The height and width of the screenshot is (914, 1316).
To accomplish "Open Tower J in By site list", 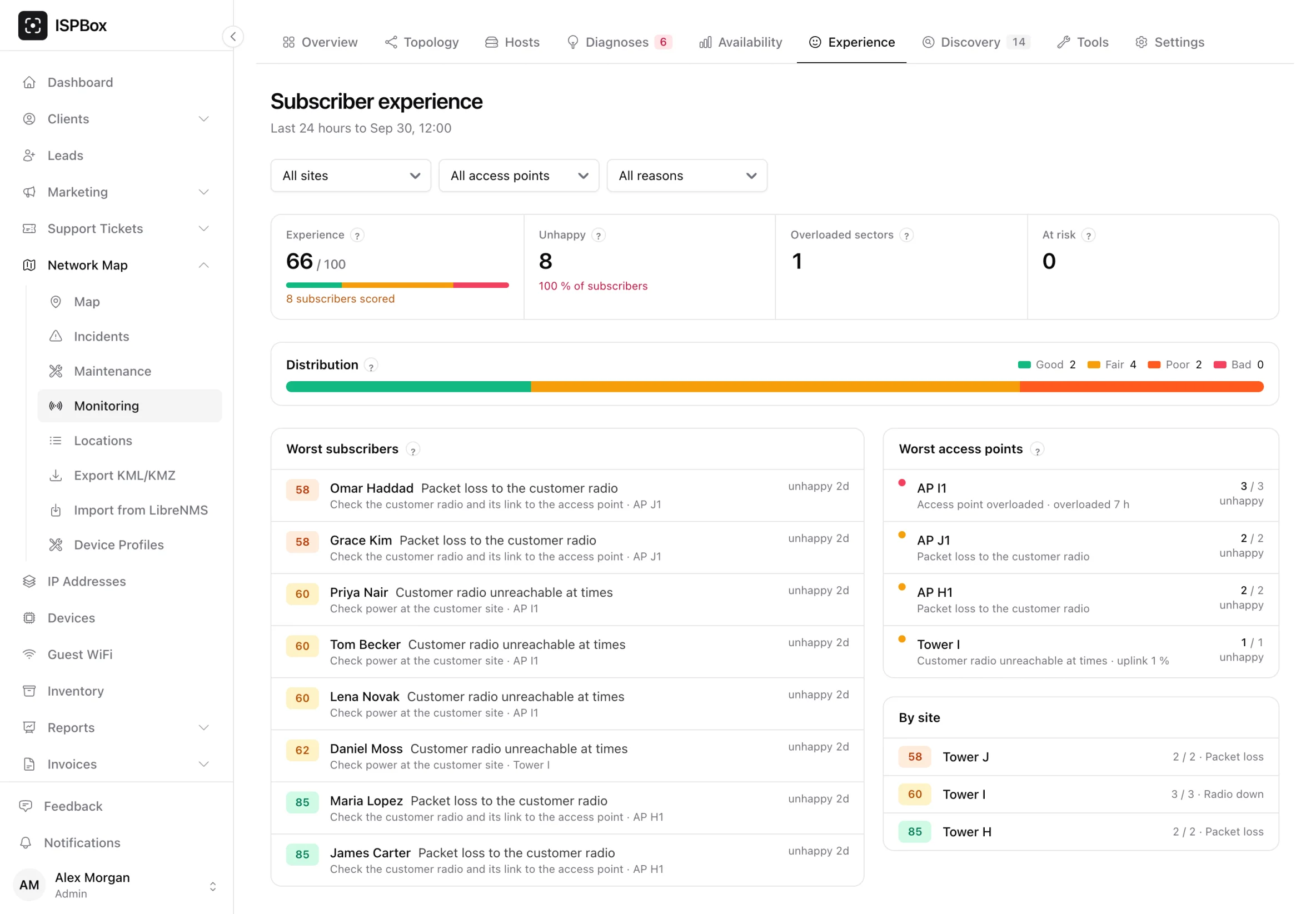I will click(x=1081, y=757).
